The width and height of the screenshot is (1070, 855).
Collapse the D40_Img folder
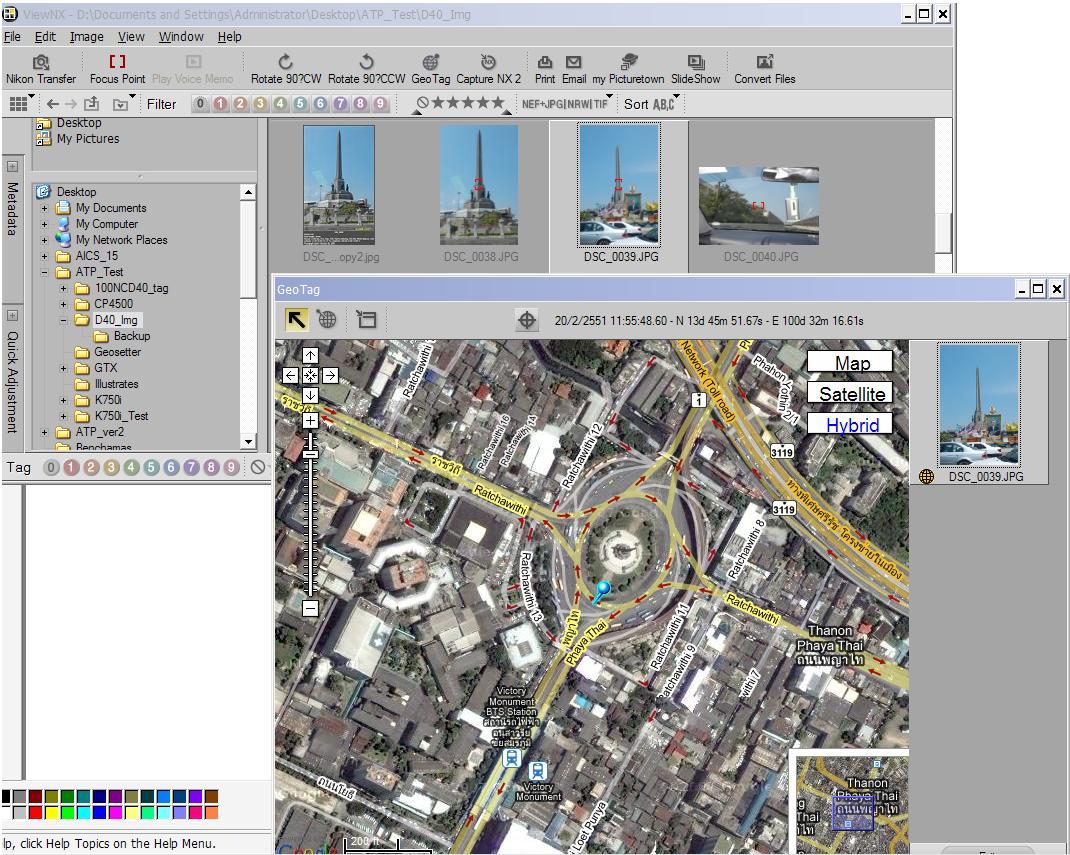pyautogui.click(x=63, y=320)
